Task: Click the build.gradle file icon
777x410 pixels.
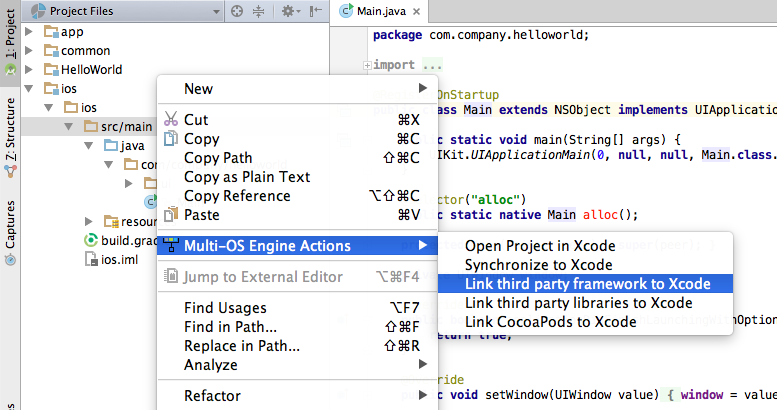Action: [x=91, y=240]
